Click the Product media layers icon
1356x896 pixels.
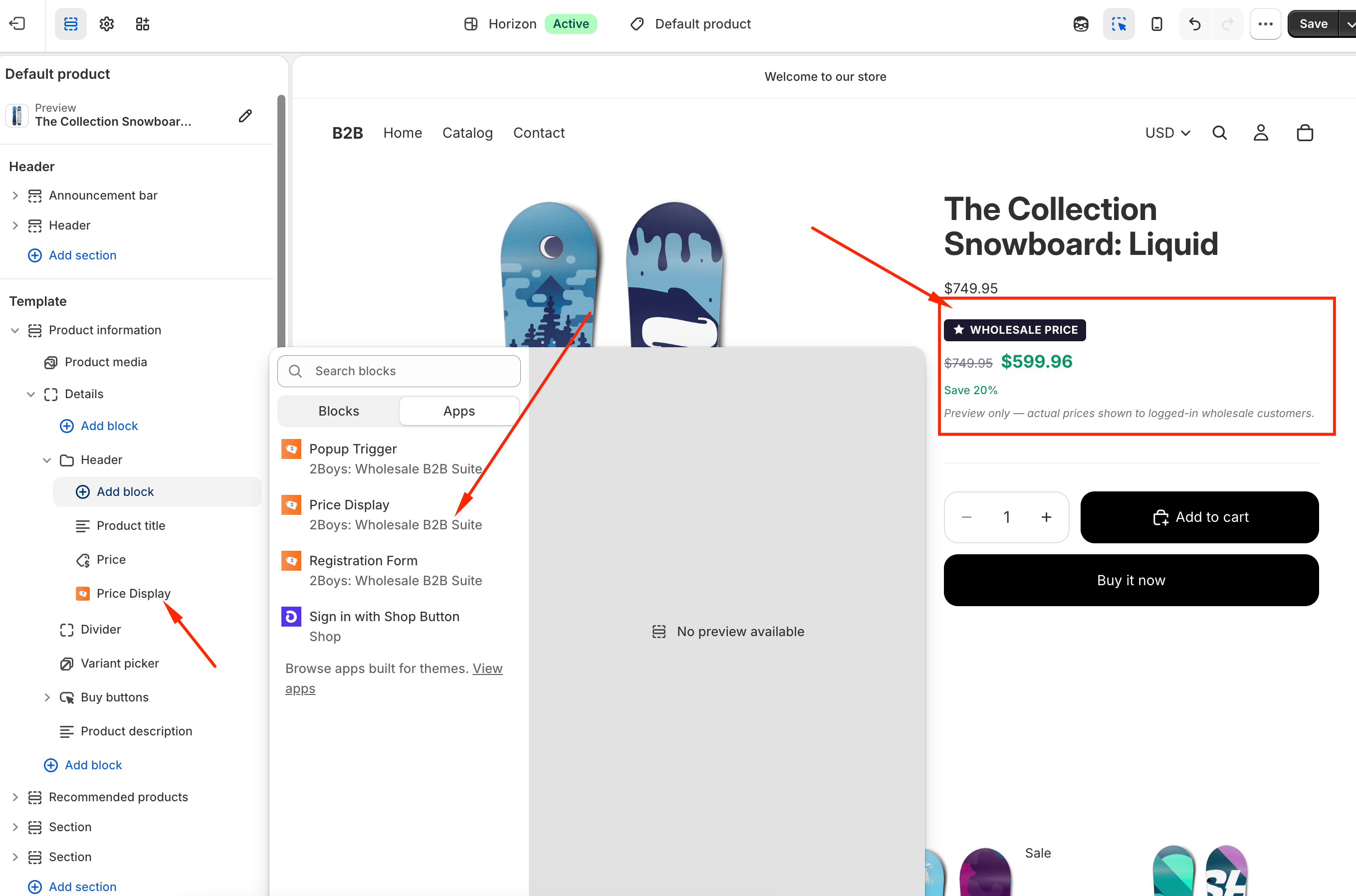51,362
